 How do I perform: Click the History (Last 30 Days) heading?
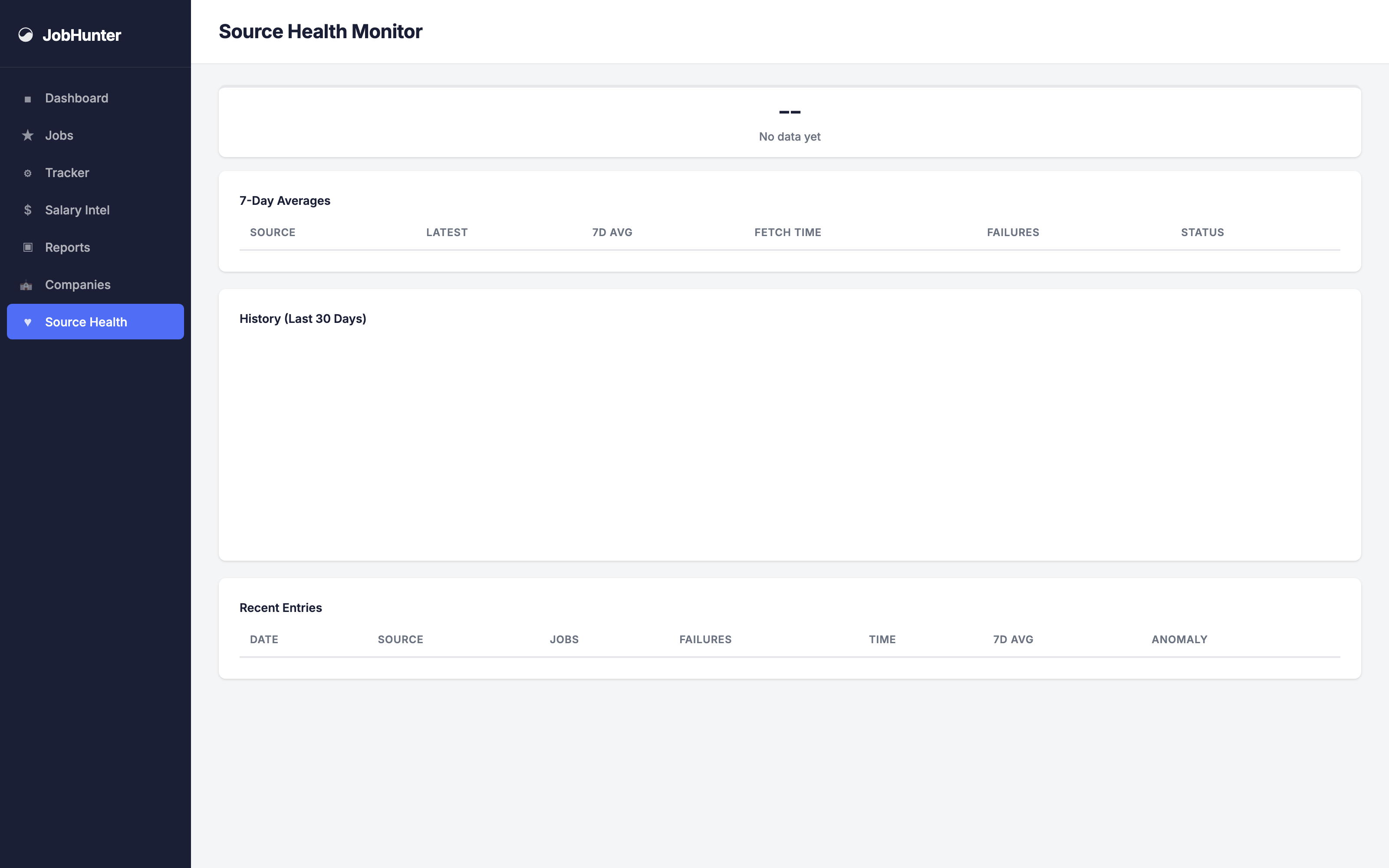pyautogui.click(x=303, y=319)
